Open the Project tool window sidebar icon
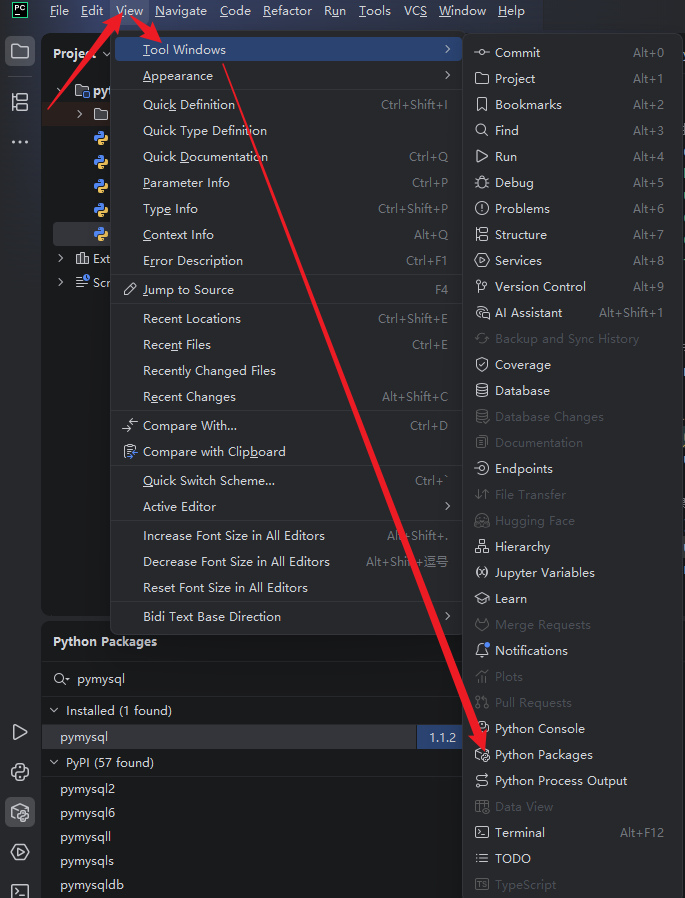This screenshot has width=685, height=898. click(x=20, y=52)
